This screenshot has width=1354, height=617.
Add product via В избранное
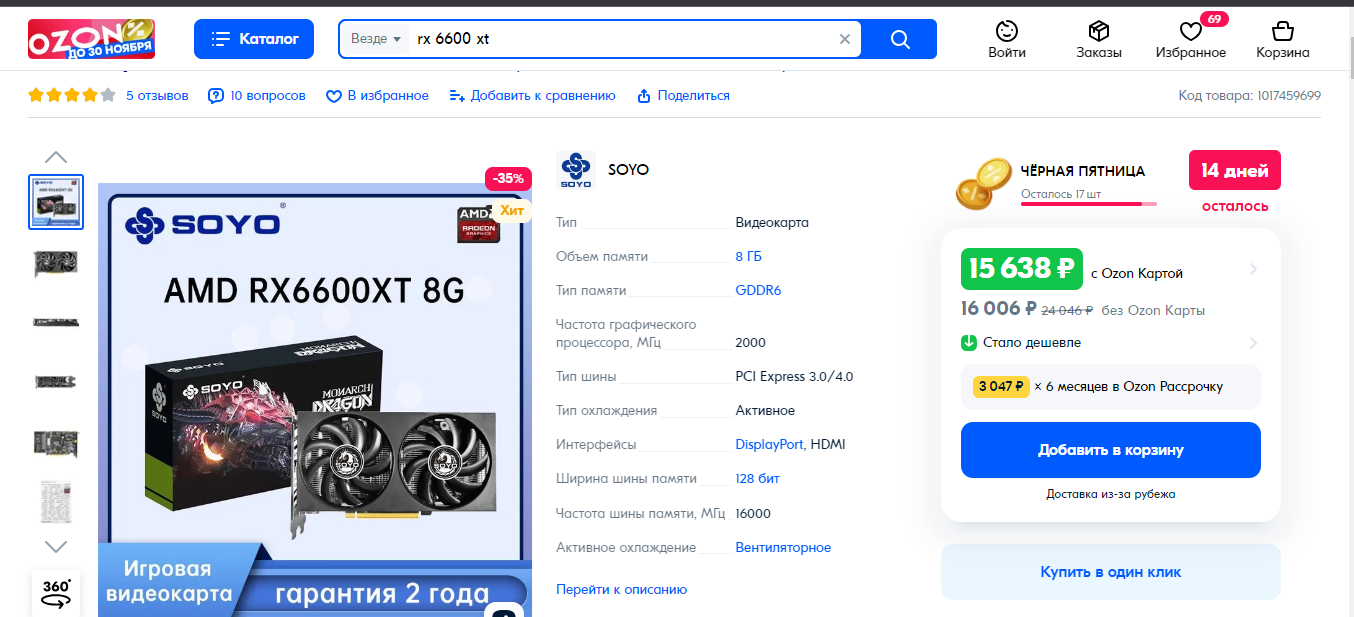[x=377, y=96]
